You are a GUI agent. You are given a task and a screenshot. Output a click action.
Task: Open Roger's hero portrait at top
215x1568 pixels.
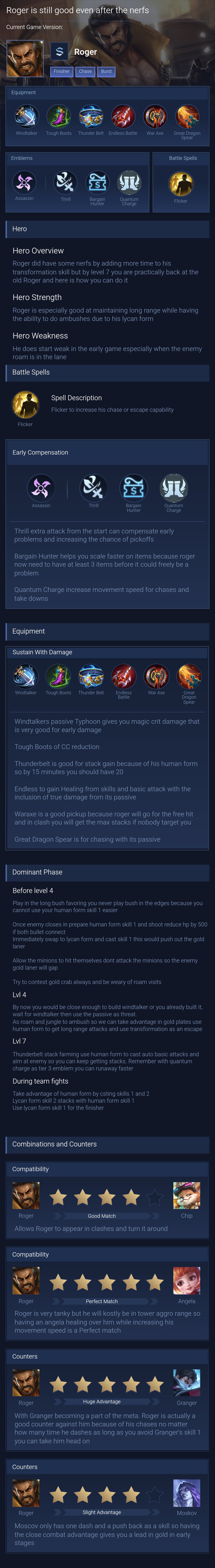25,58
